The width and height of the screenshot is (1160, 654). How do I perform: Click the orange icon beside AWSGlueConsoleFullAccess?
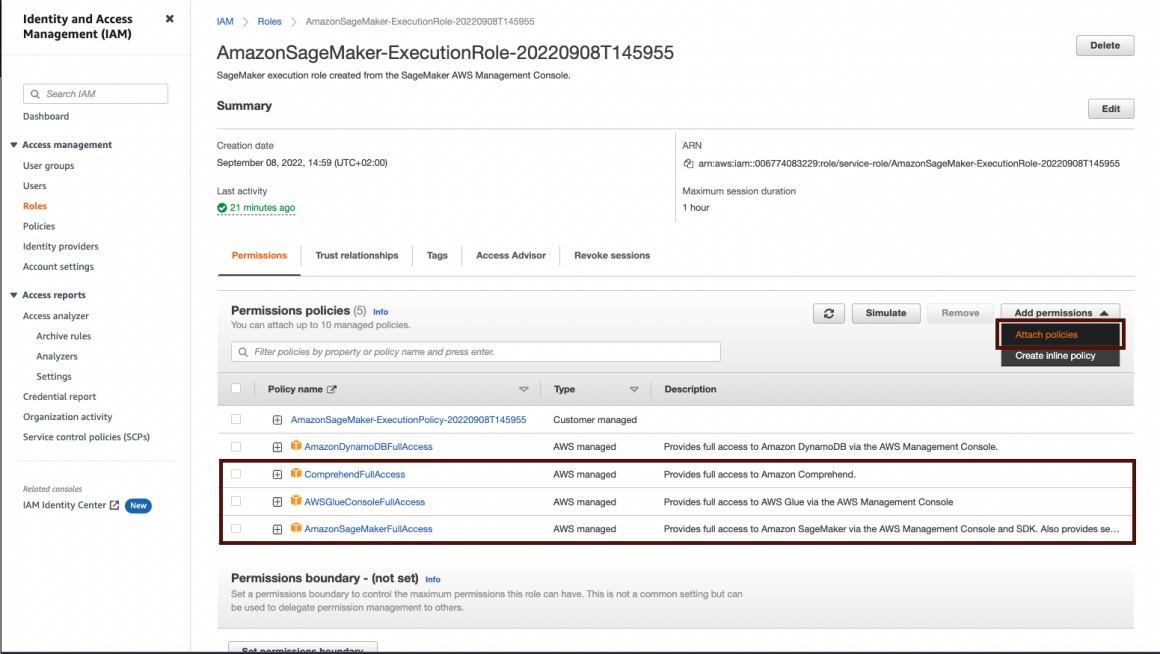tap(296, 502)
